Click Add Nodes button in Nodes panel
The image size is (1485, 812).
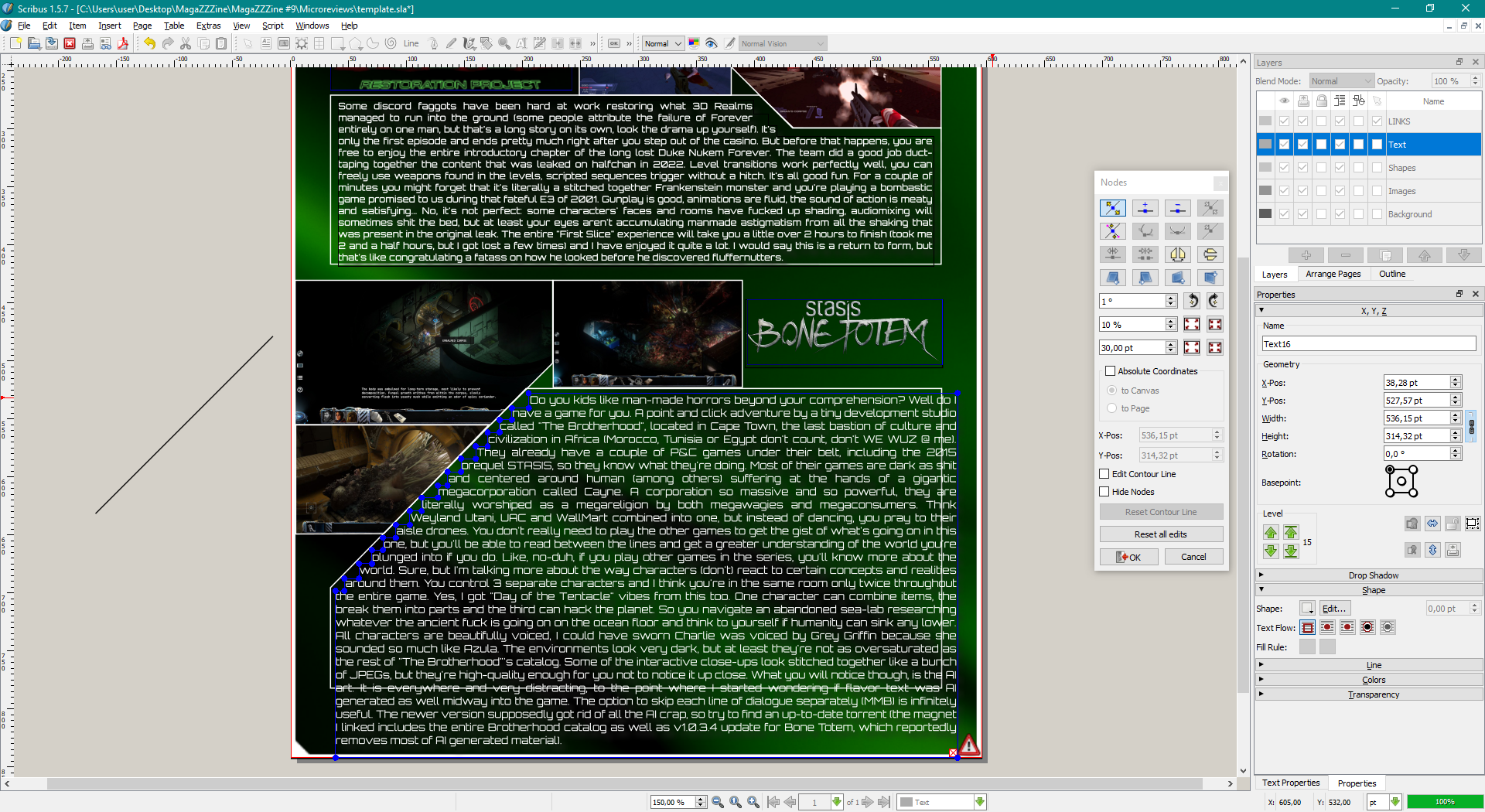pos(1145,208)
